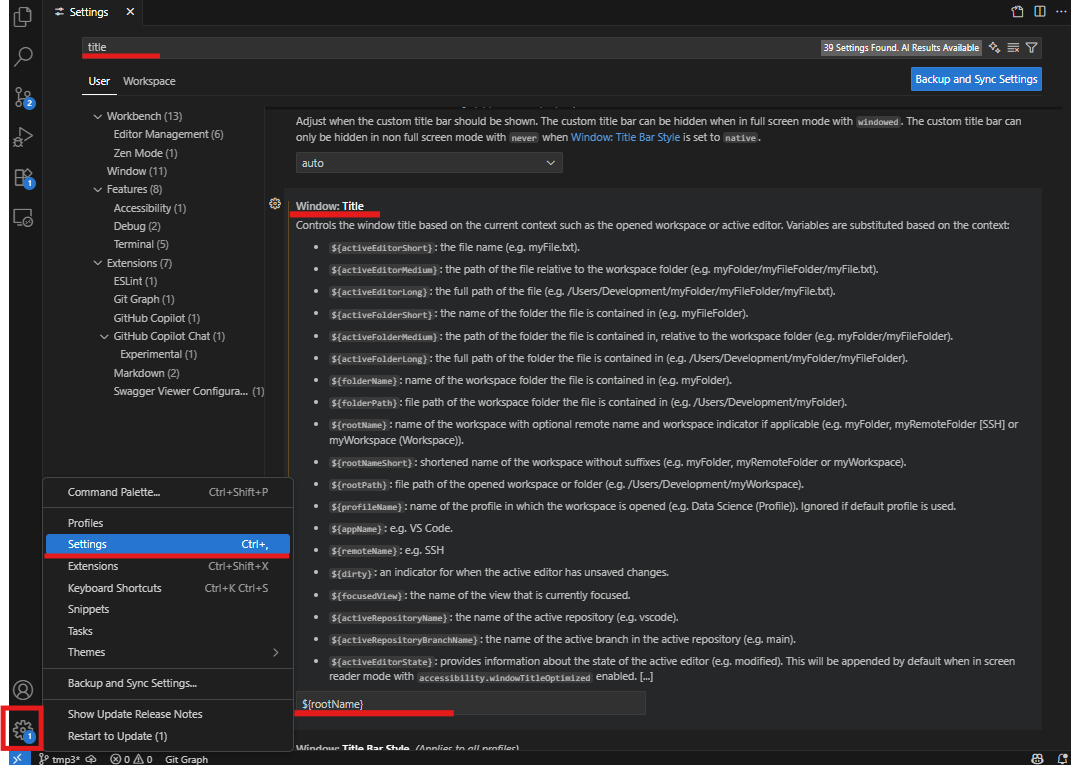The height and width of the screenshot is (765, 1071).
Task: Click the Split Editor Right icon
Action: pos(1040,12)
